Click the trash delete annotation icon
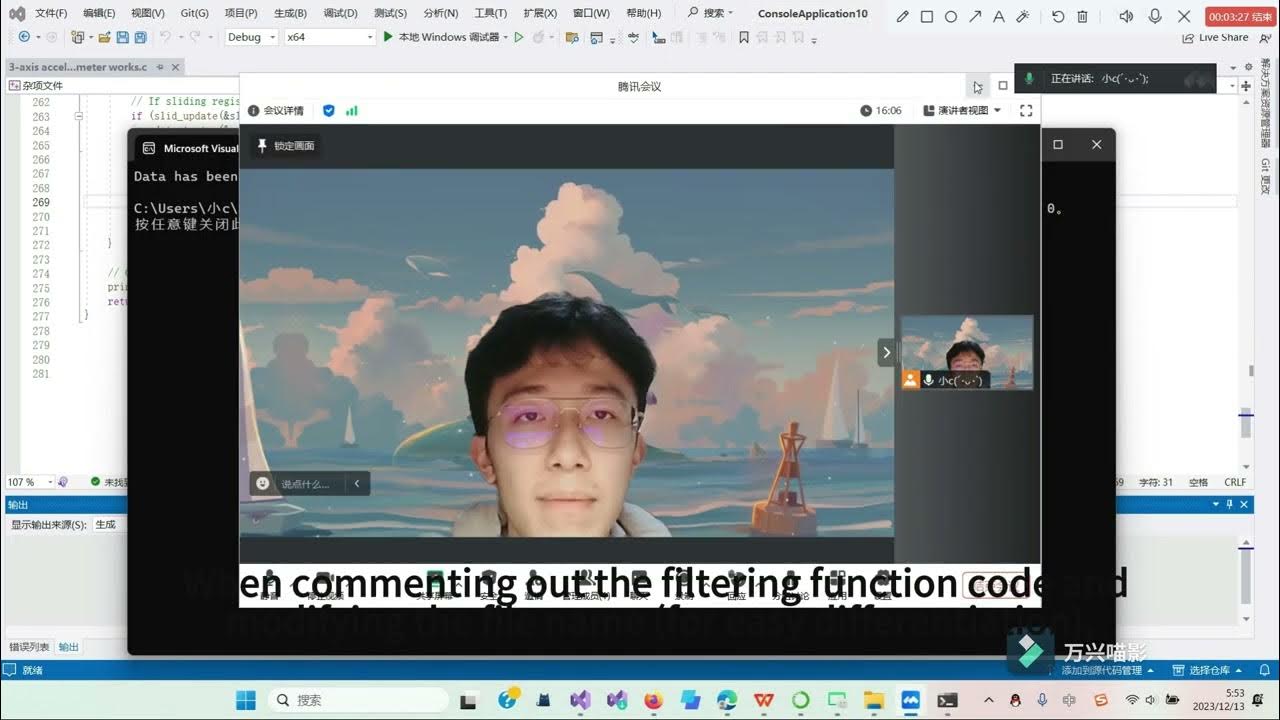 click(1082, 16)
